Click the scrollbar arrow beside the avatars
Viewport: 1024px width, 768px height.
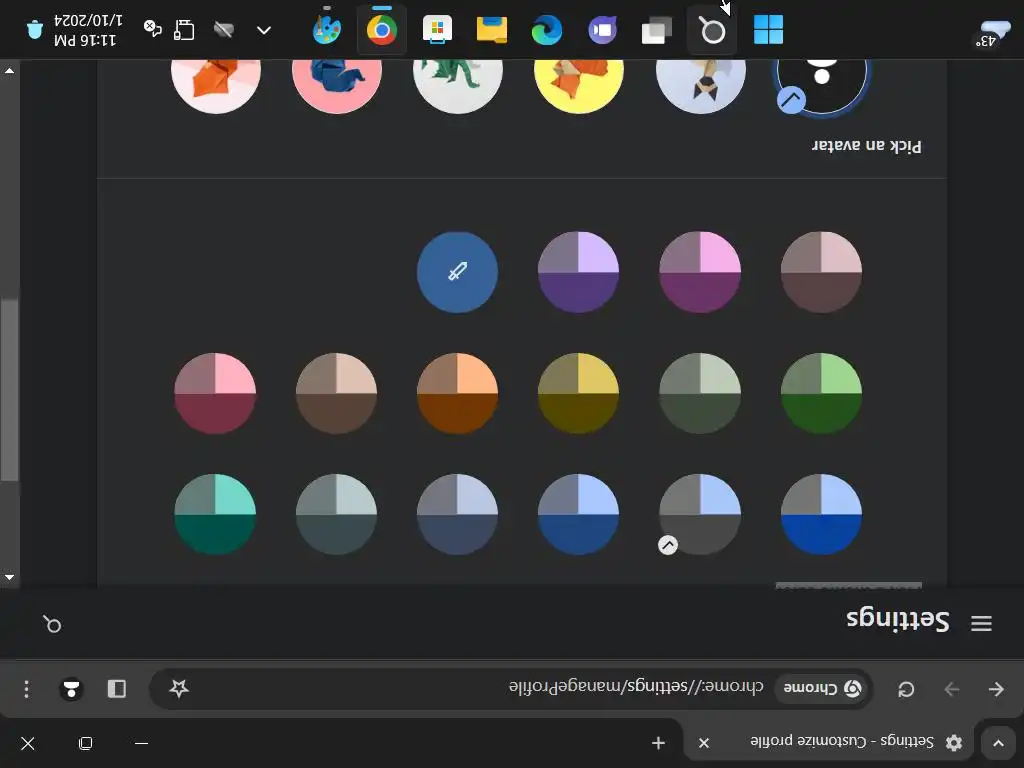[9, 70]
